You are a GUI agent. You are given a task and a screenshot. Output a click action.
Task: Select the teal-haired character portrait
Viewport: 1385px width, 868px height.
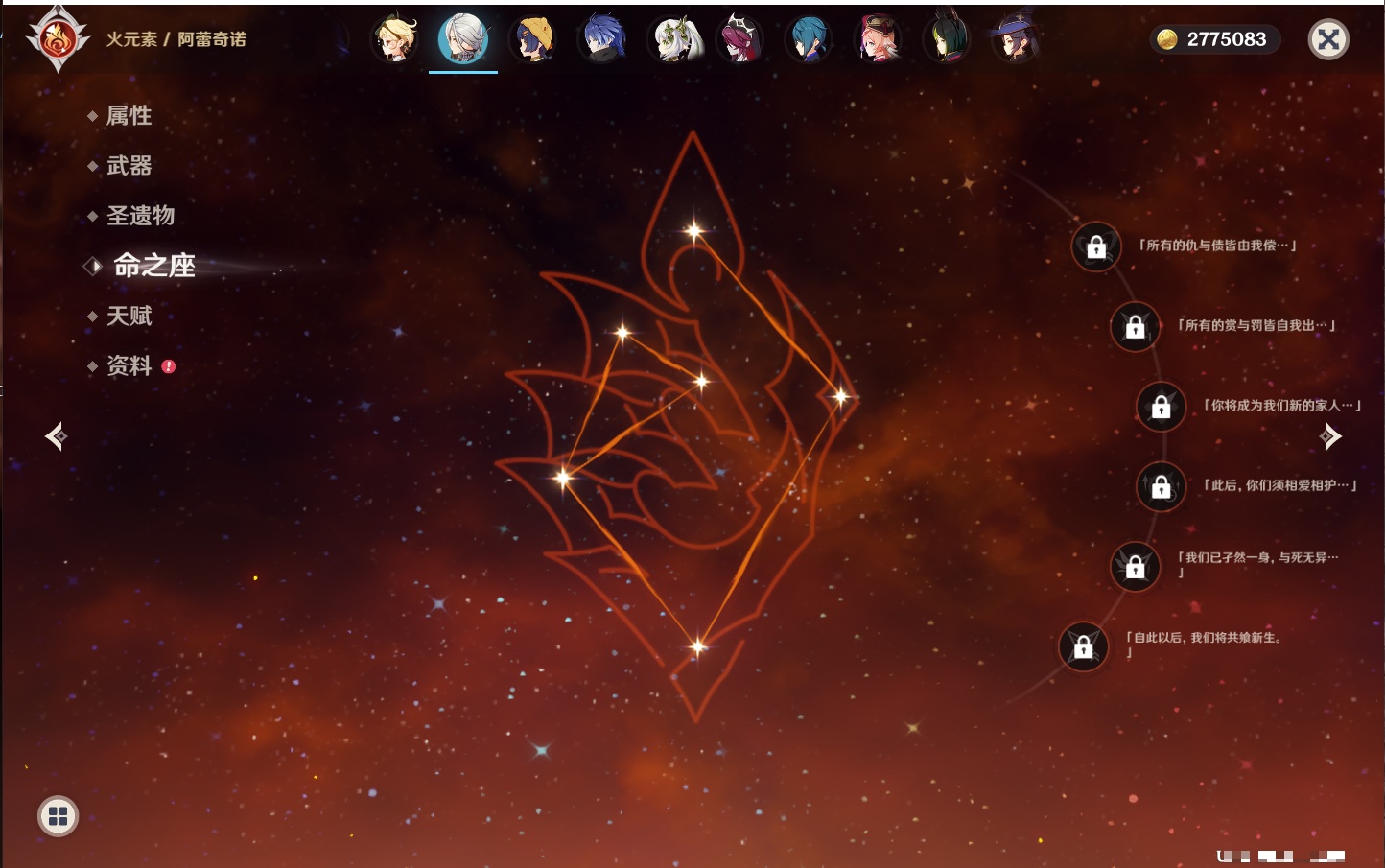[810, 39]
